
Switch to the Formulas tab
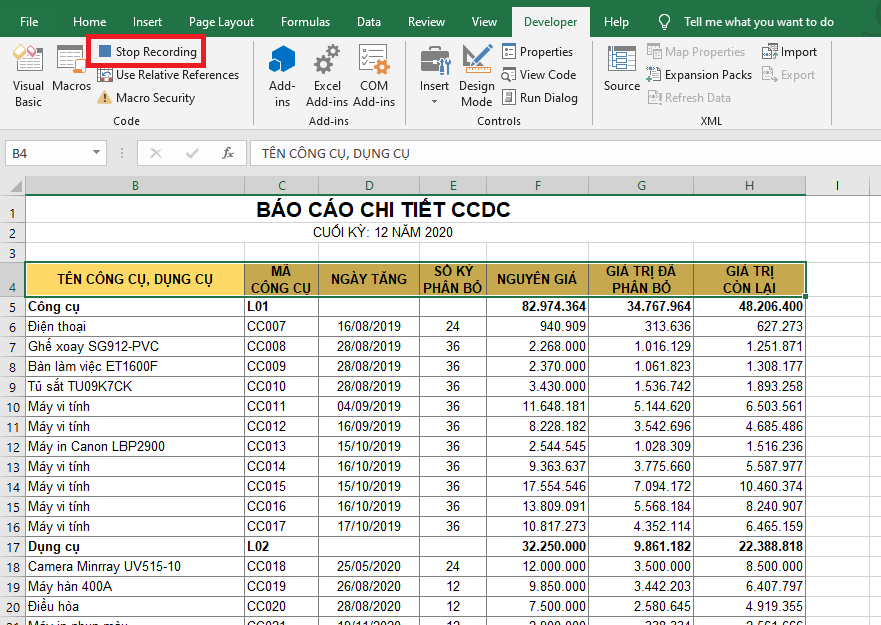[305, 22]
